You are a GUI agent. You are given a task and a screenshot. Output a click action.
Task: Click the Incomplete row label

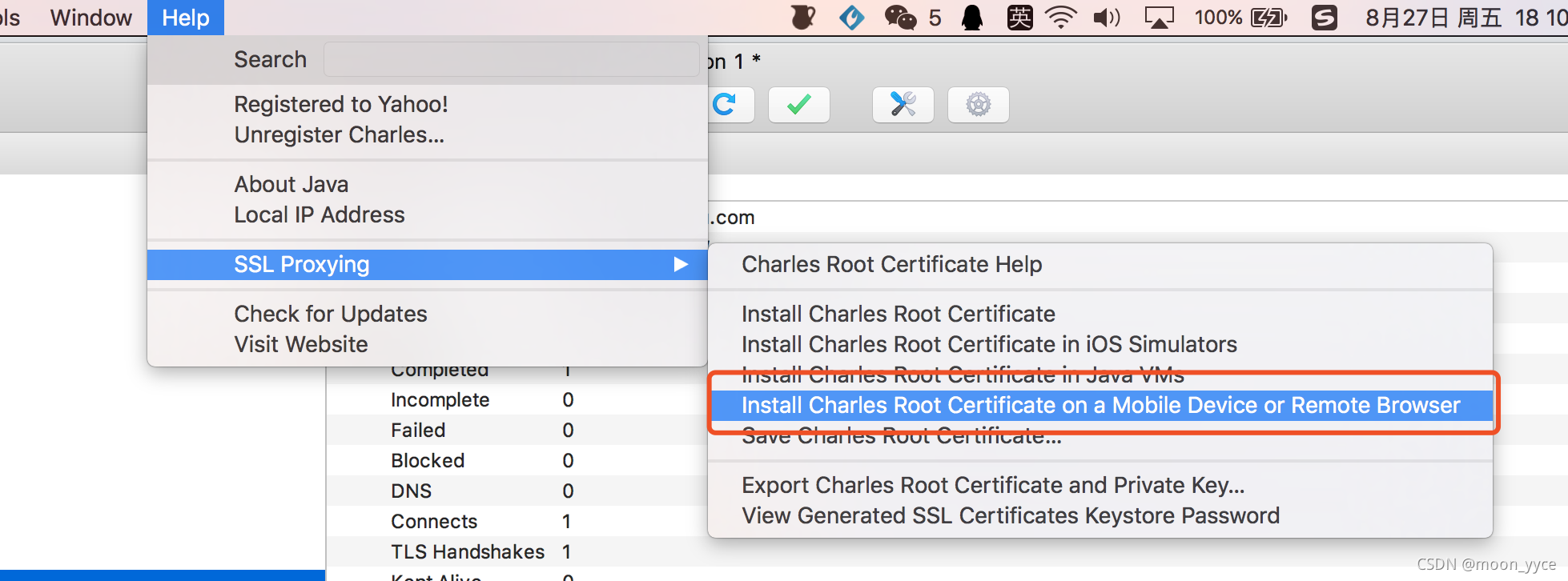tap(440, 399)
